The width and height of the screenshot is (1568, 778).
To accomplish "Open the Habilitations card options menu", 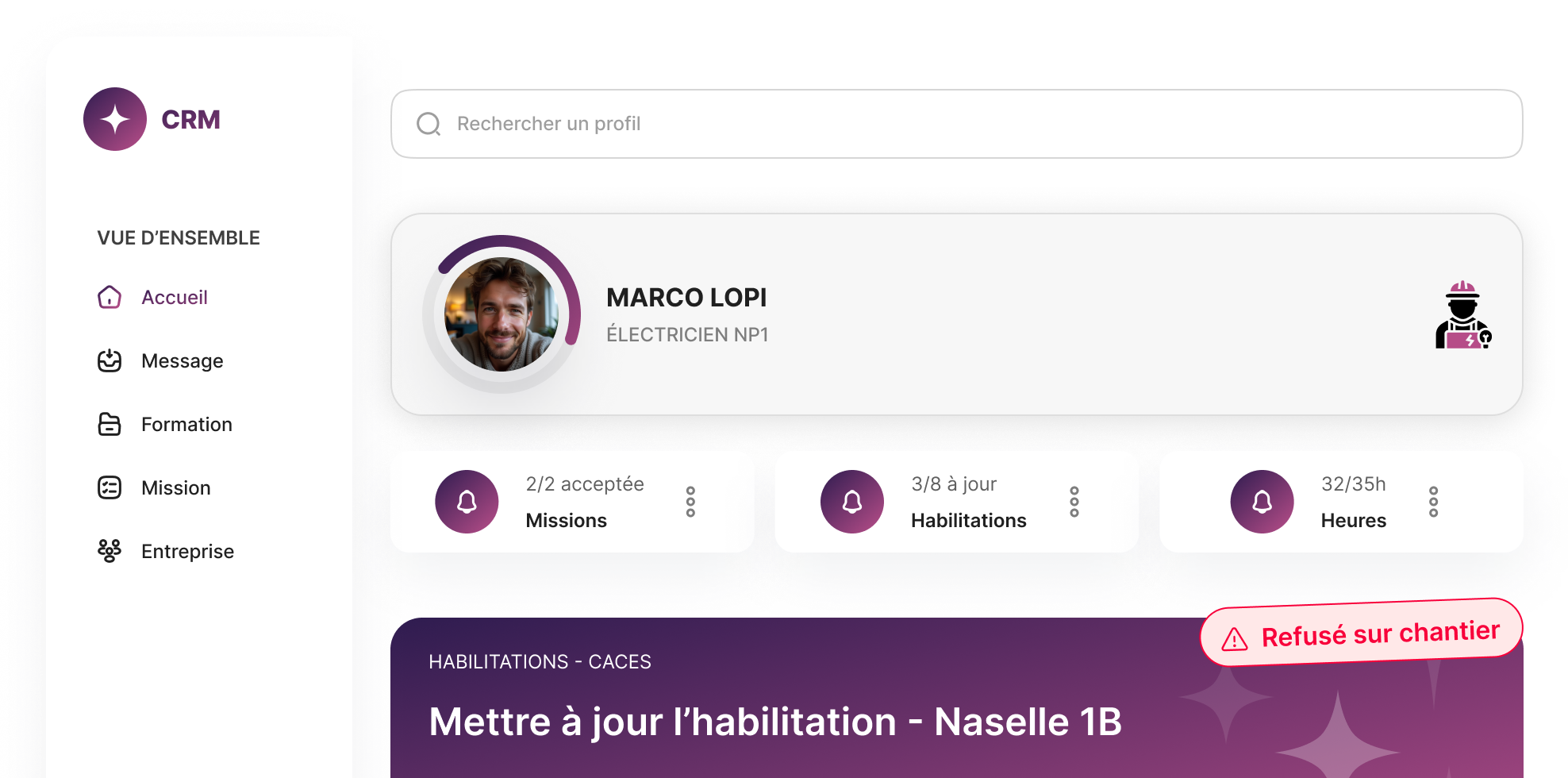I will tap(1074, 502).
